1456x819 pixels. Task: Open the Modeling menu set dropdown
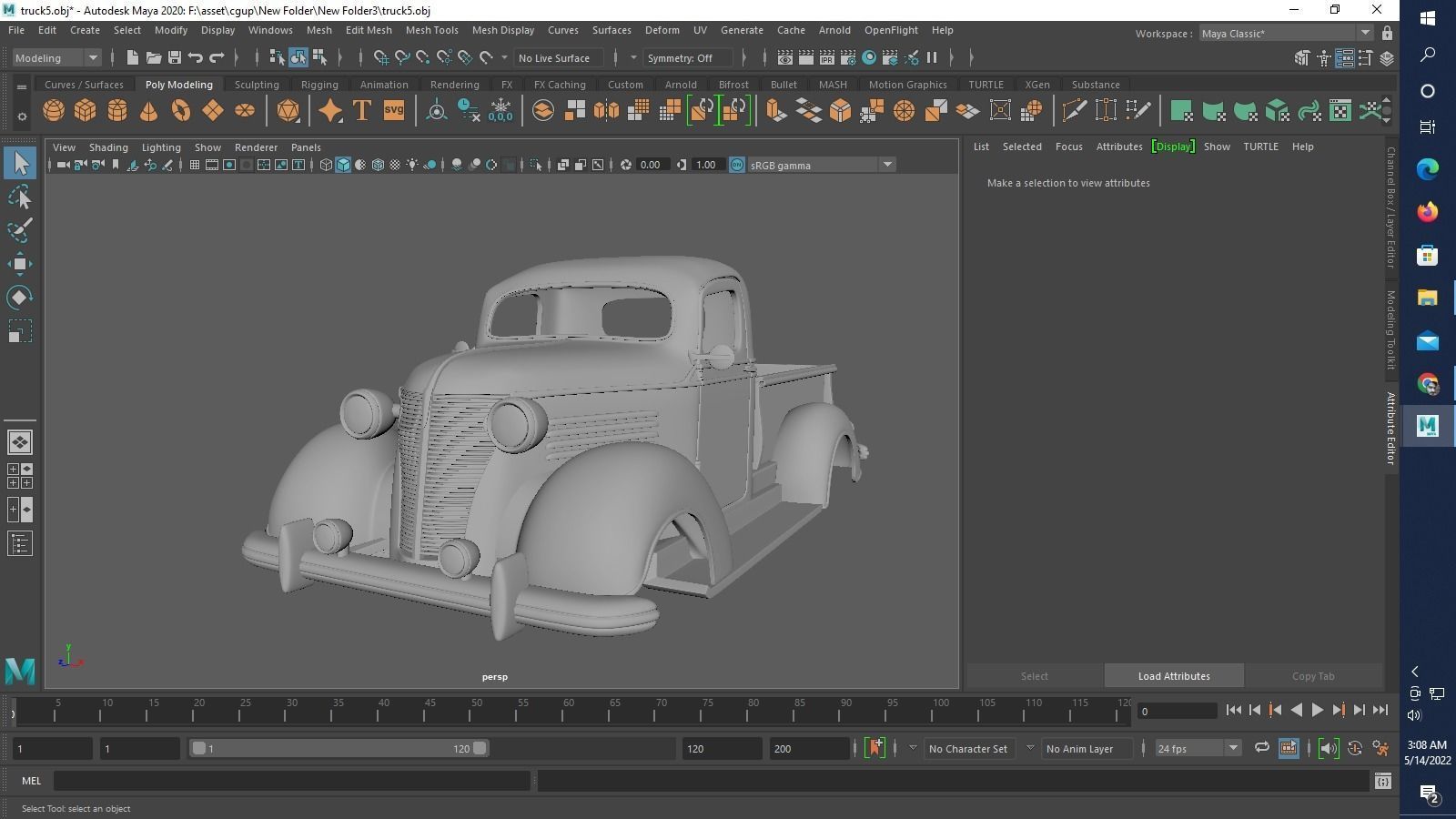tap(56, 58)
